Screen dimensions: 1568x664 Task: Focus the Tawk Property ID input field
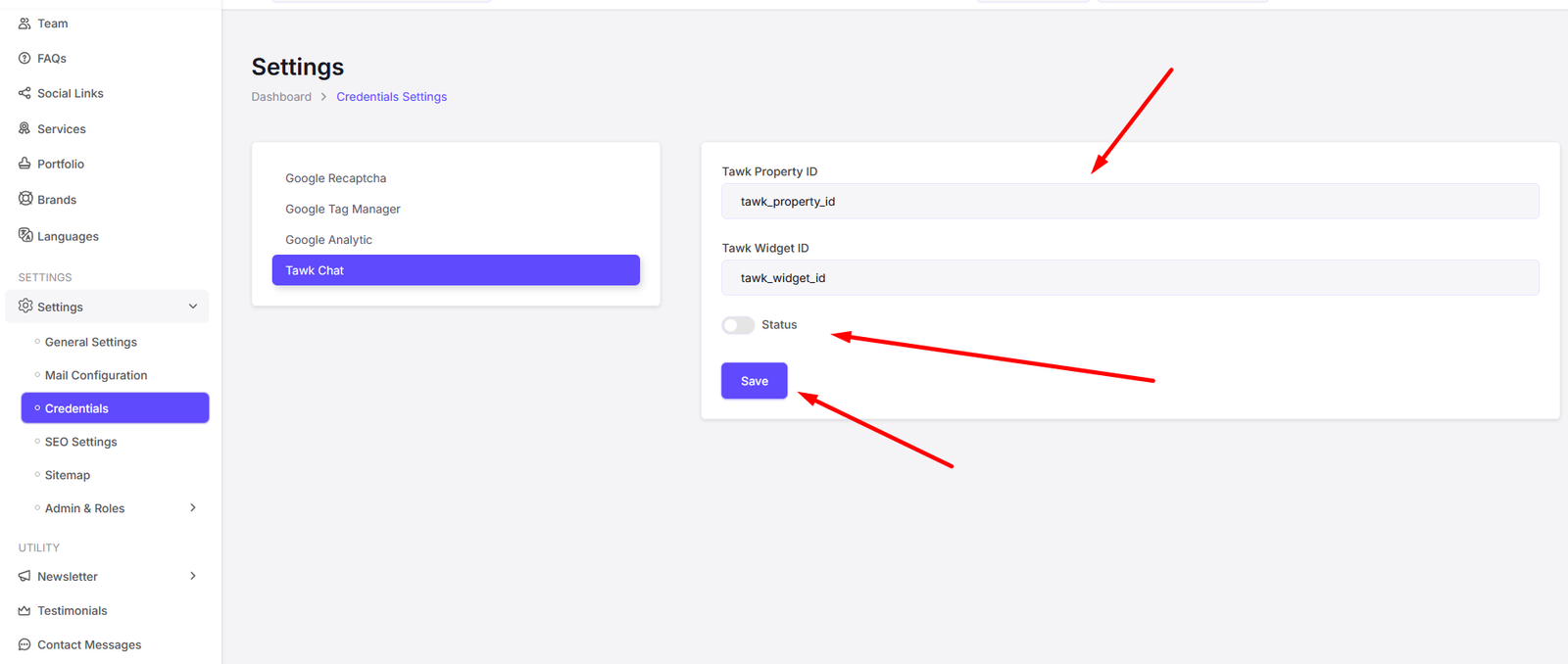tap(1129, 202)
